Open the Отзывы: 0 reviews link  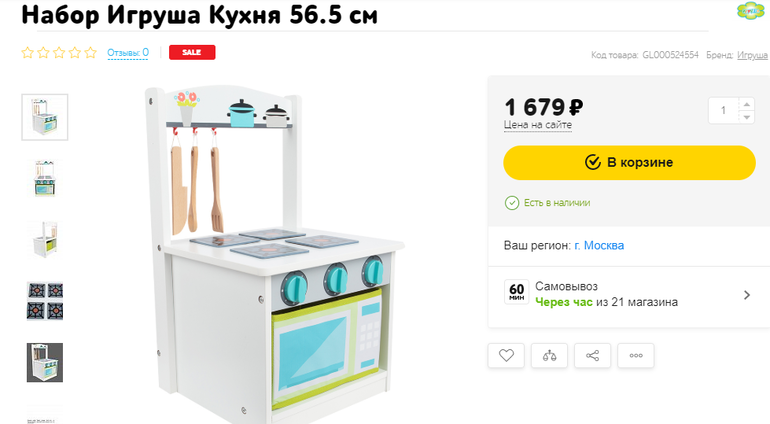(x=128, y=53)
